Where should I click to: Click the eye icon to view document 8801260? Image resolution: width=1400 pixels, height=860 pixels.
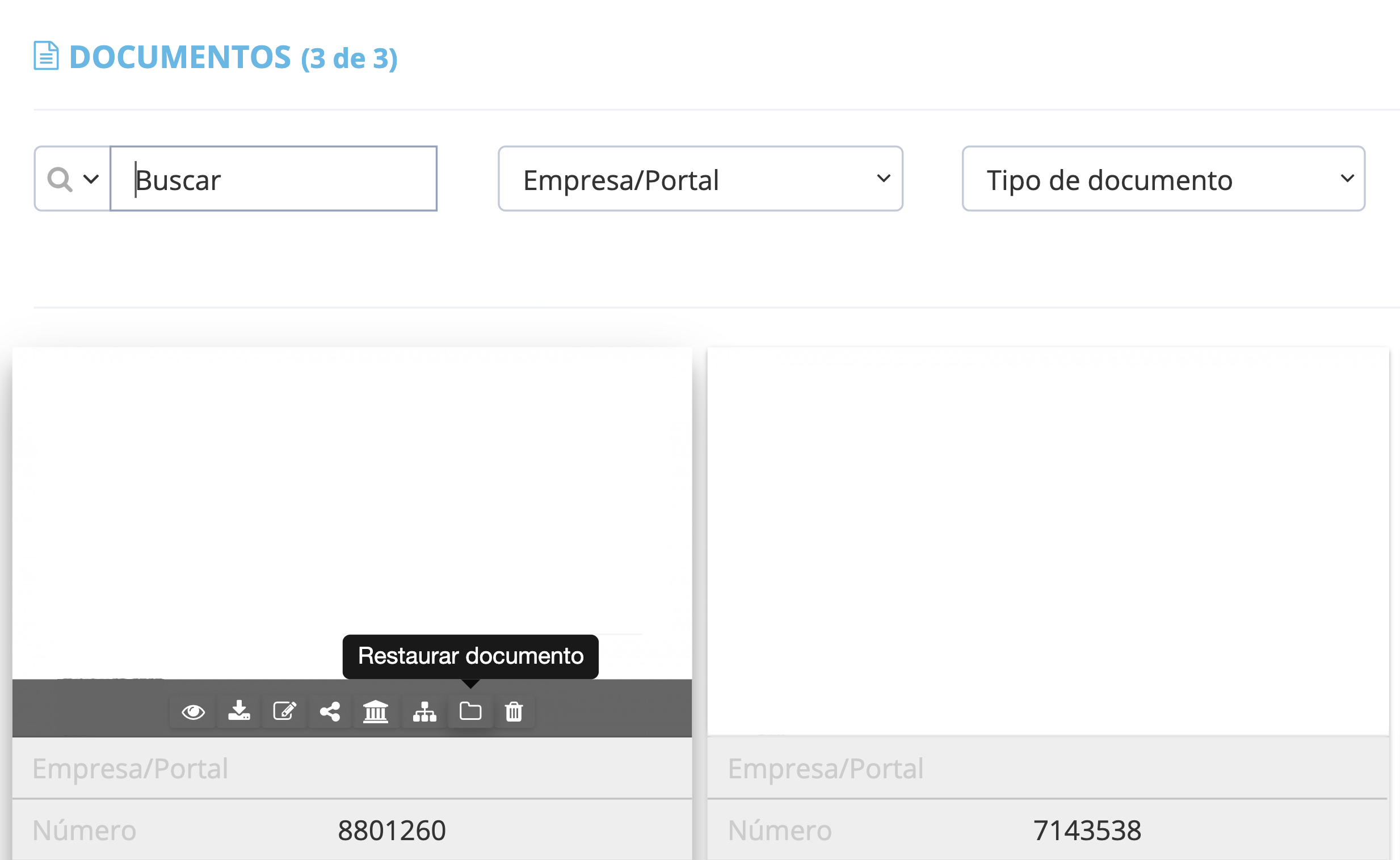pyautogui.click(x=193, y=711)
